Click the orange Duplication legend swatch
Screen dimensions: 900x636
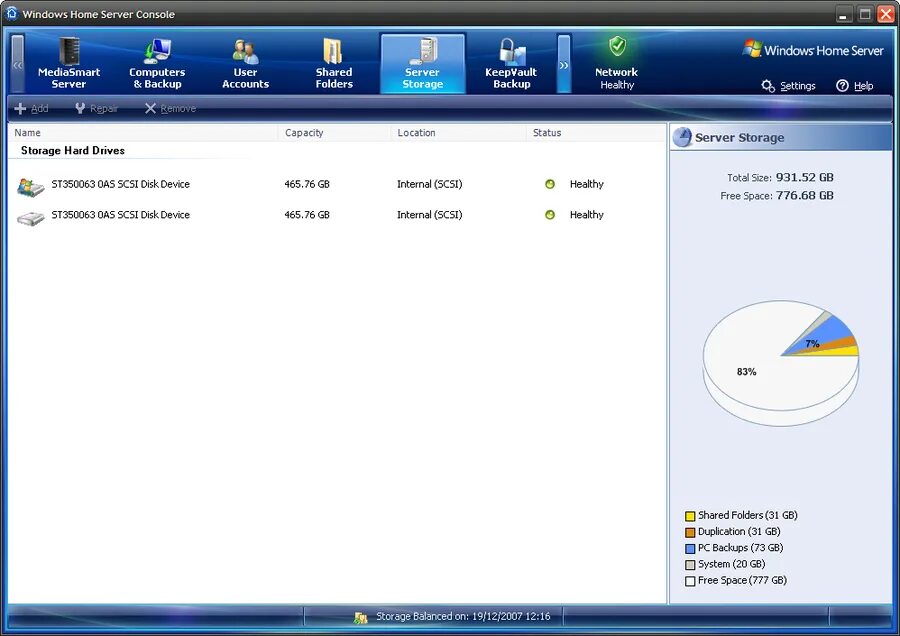click(690, 532)
